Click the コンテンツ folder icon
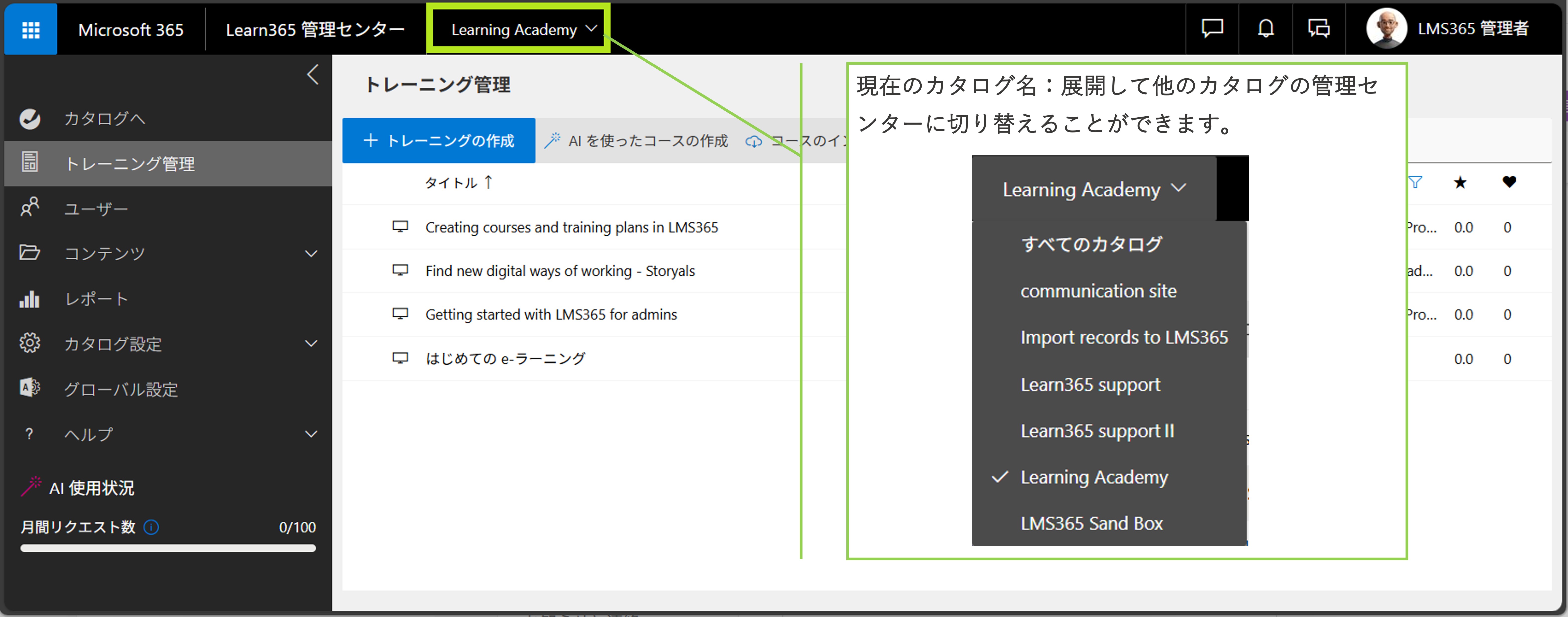The image size is (1568, 617). coord(30,252)
